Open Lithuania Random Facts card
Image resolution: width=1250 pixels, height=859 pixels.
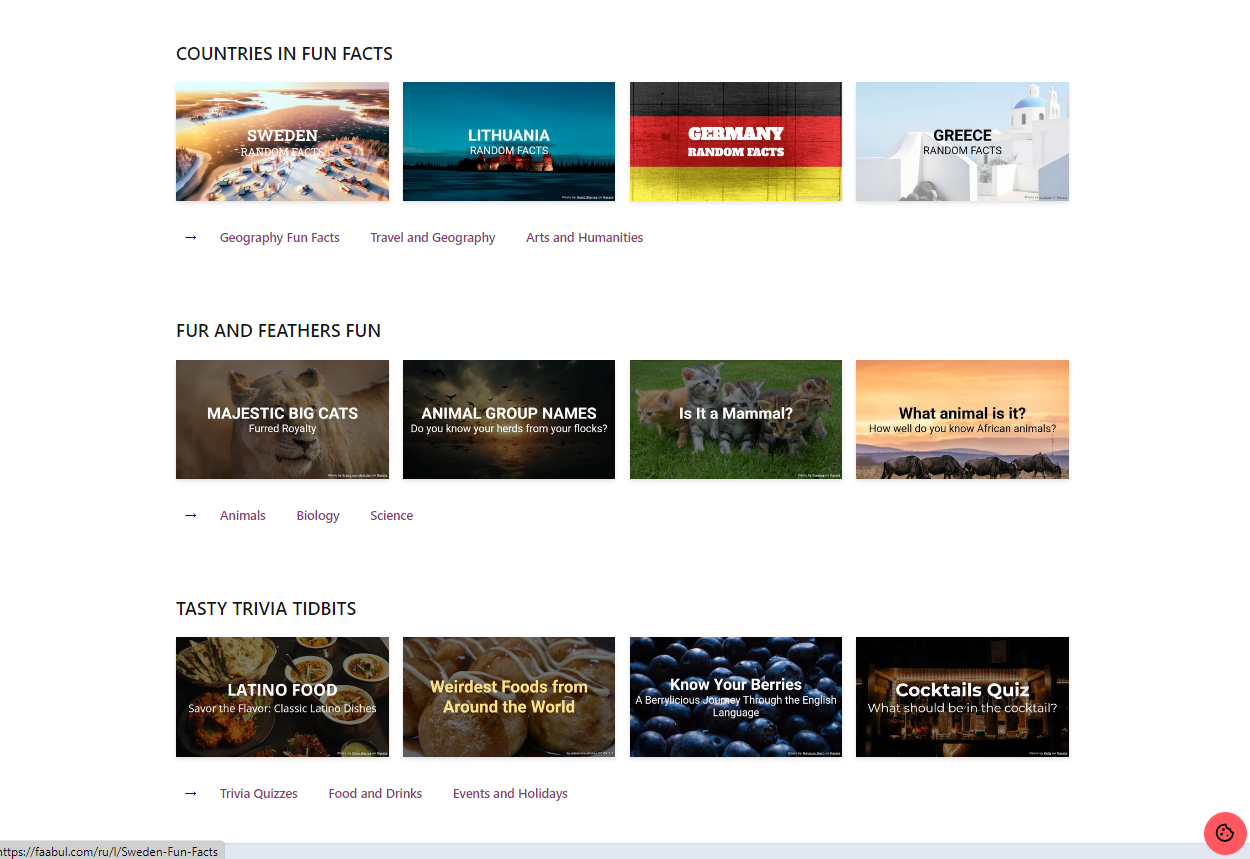[x=509, y=142]
